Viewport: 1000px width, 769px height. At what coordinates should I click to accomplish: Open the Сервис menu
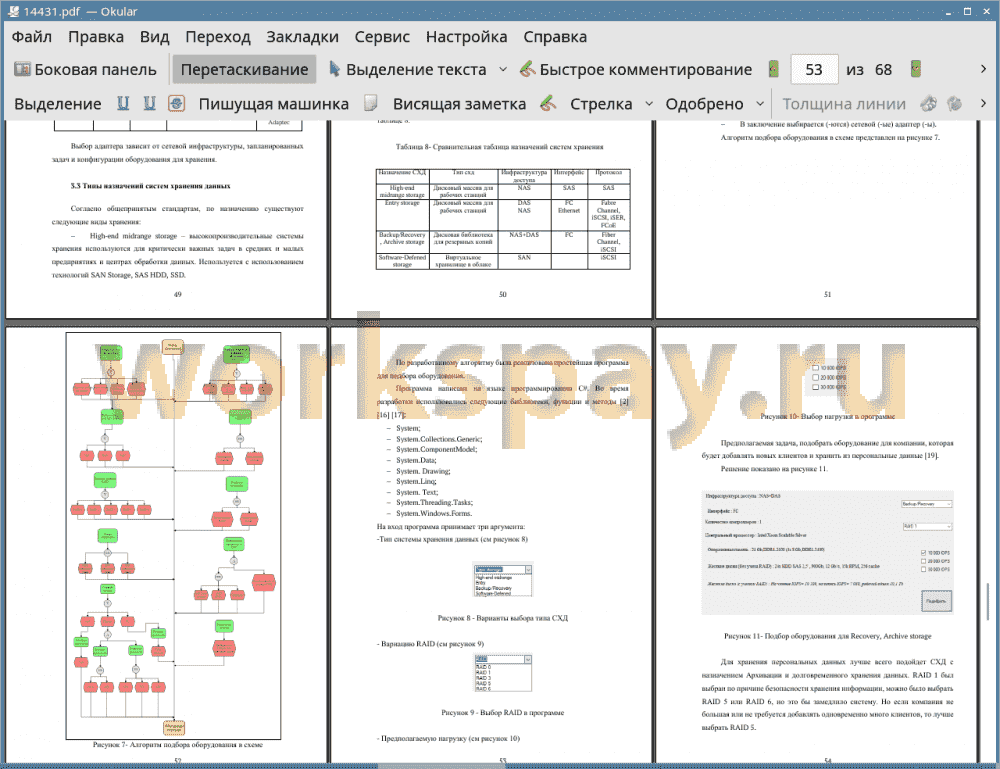coord(382,37)
